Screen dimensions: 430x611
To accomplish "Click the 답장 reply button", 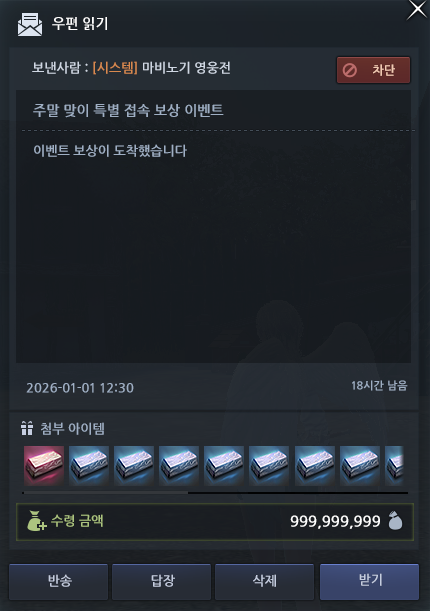I will click(161, 581).
